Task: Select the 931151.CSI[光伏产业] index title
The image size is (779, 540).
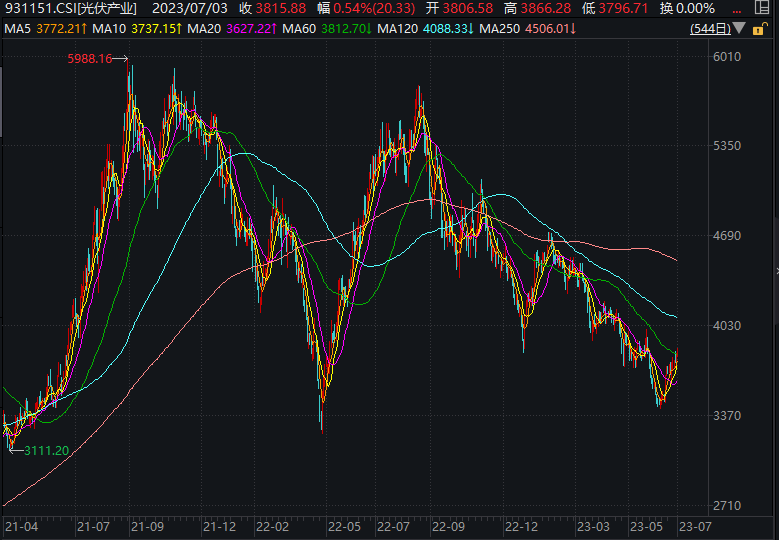Action: [x=71, y=8]
